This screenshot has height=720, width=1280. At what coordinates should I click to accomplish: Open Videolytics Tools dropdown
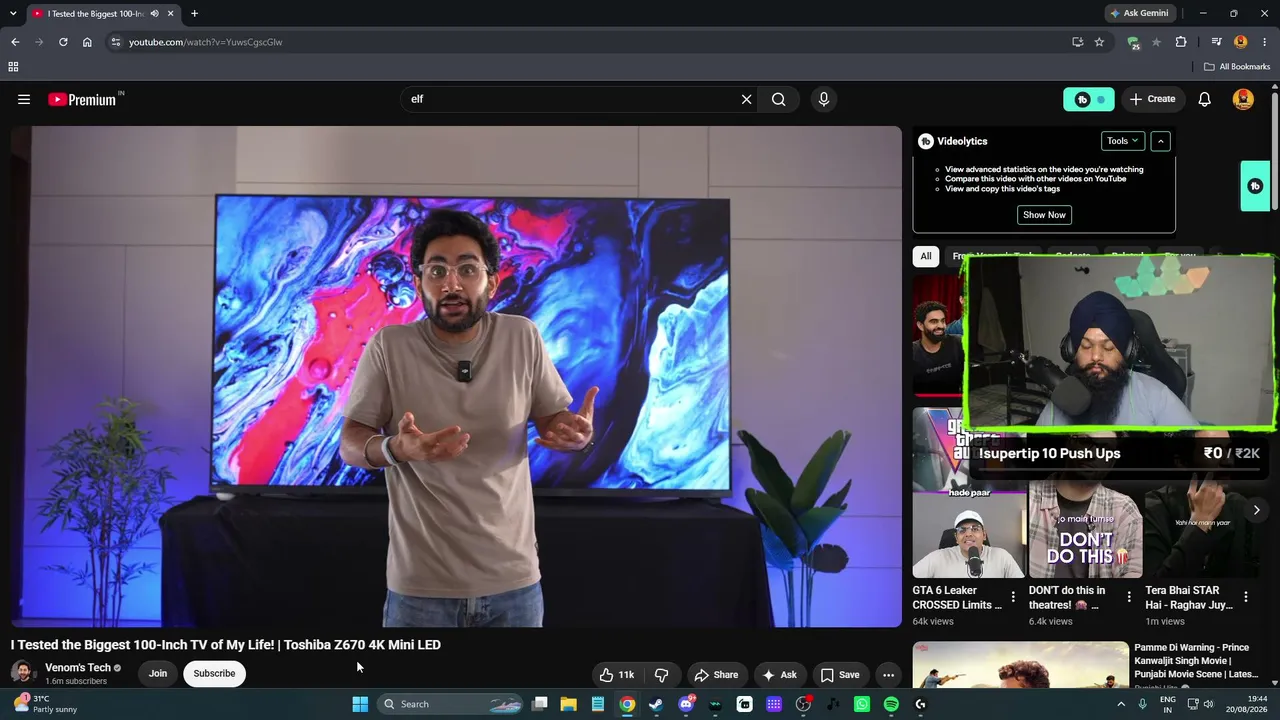click(1122, 141)
